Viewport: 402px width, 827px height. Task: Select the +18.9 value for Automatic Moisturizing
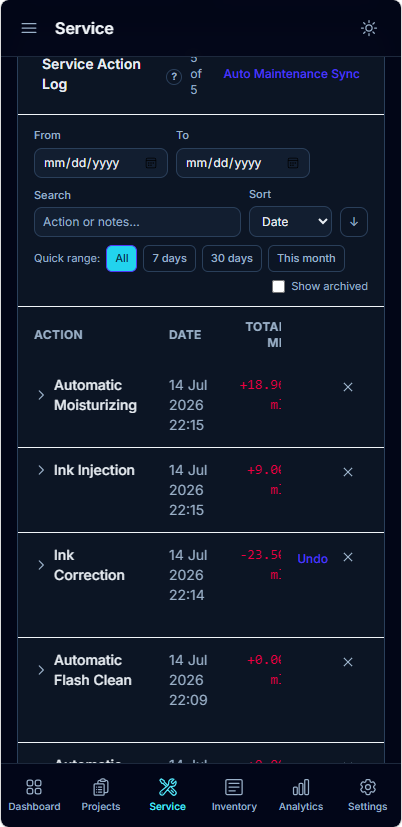[260, 395]
